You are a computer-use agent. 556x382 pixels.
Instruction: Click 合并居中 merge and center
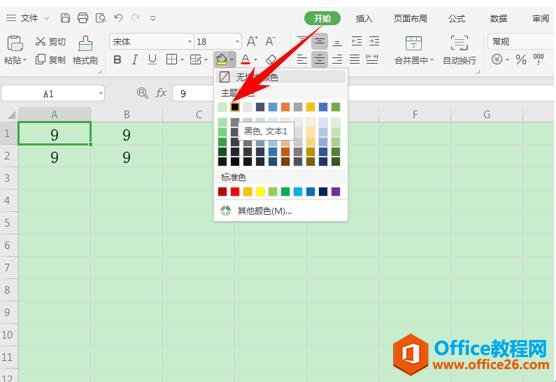coord(414,50)
